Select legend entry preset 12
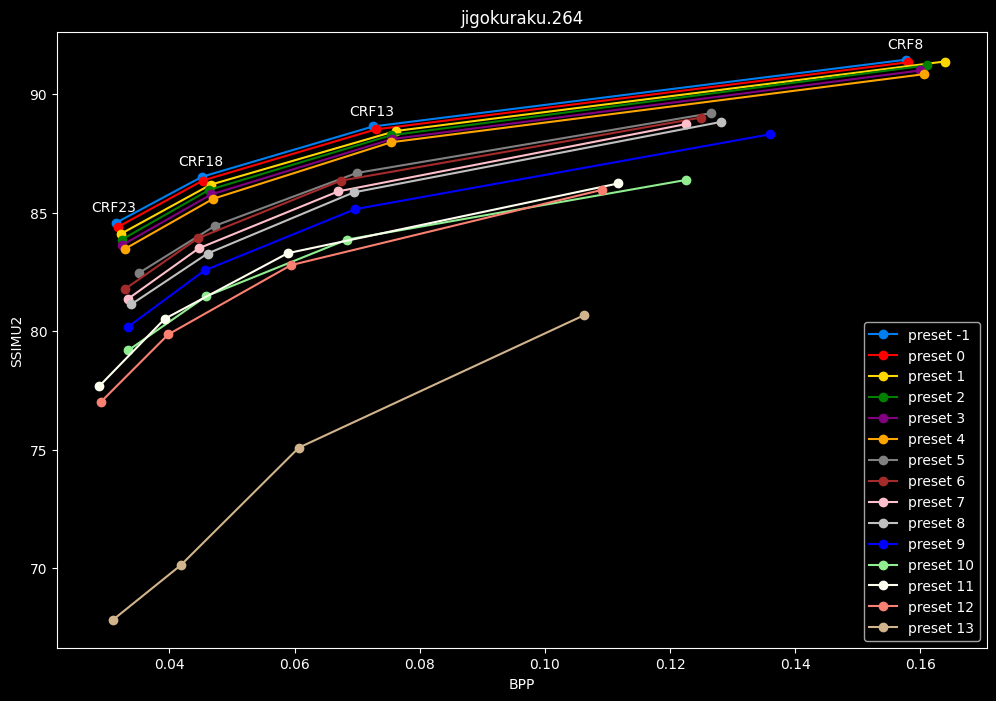 tap(920, 607)
